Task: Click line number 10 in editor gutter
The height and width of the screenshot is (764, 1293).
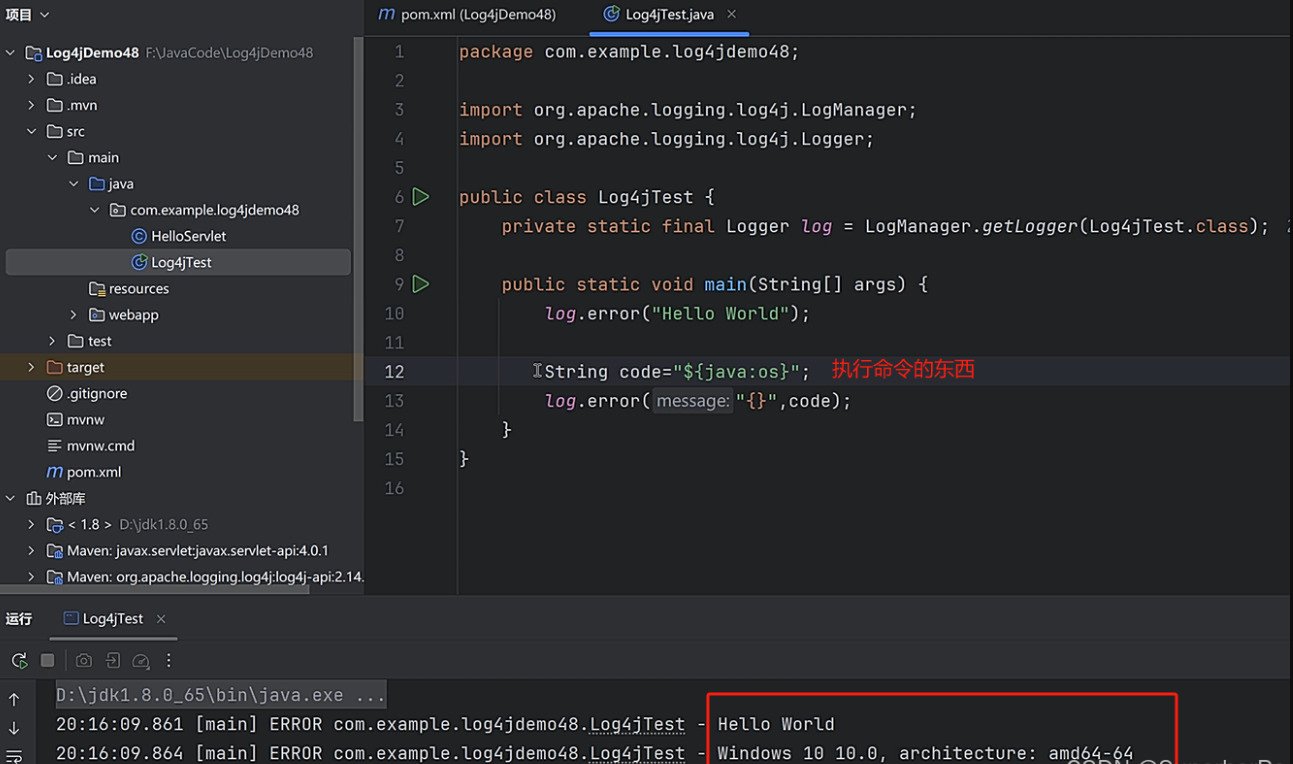Action: [394, 313]
